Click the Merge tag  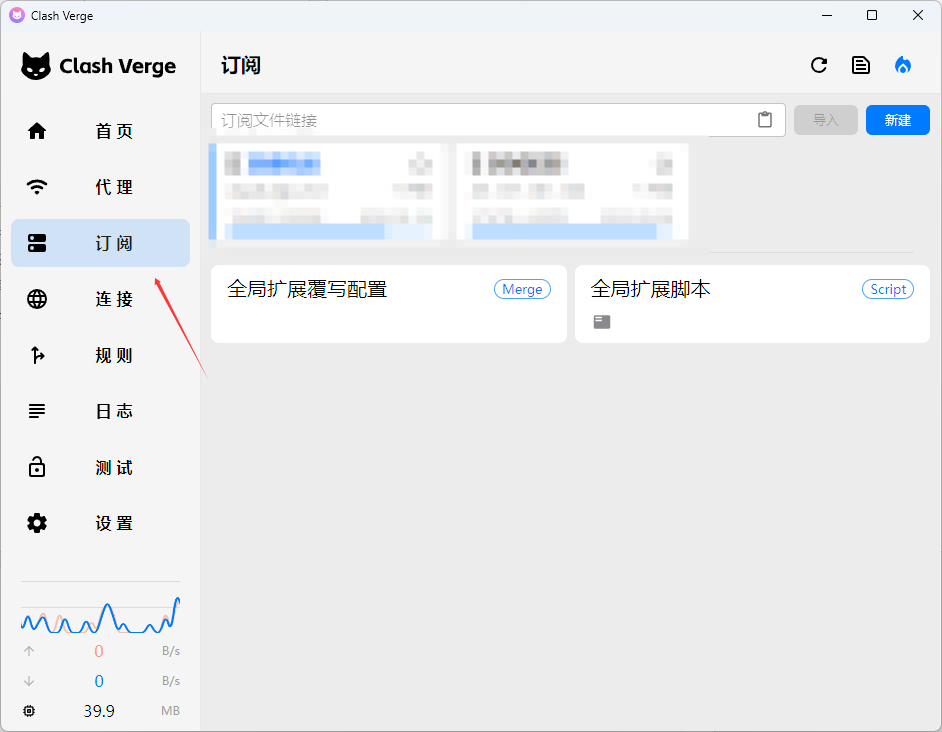coord(522,289)
